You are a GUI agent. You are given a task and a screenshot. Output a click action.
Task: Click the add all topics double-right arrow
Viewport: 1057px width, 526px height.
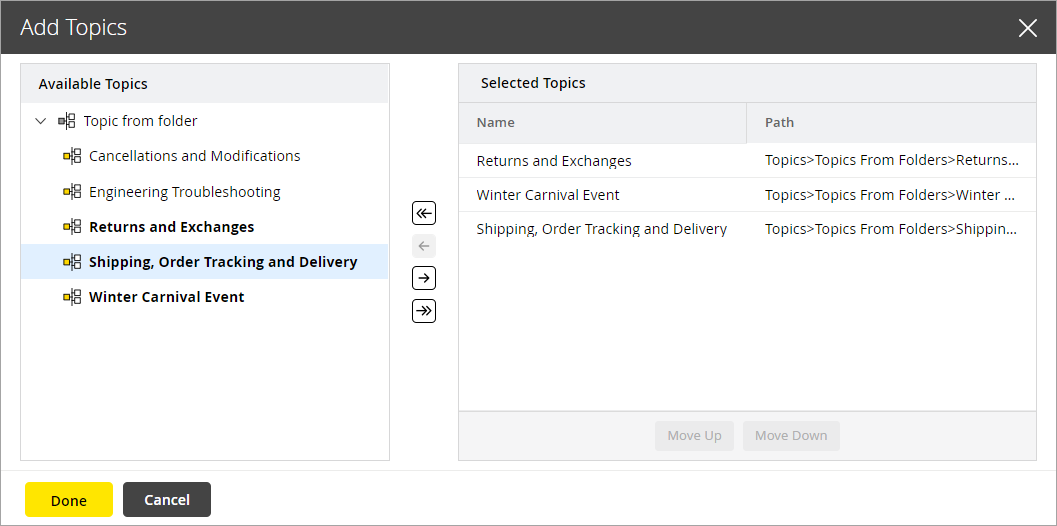click(x=424, y=311)
